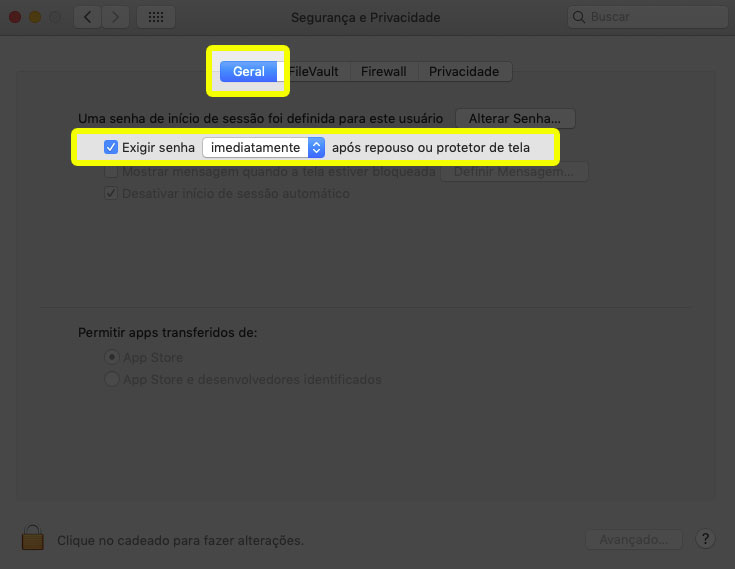Open the imediatamente delay dropdown
Image resolution: width=735 pixels, height=569 pixels.
coord(264,147)
